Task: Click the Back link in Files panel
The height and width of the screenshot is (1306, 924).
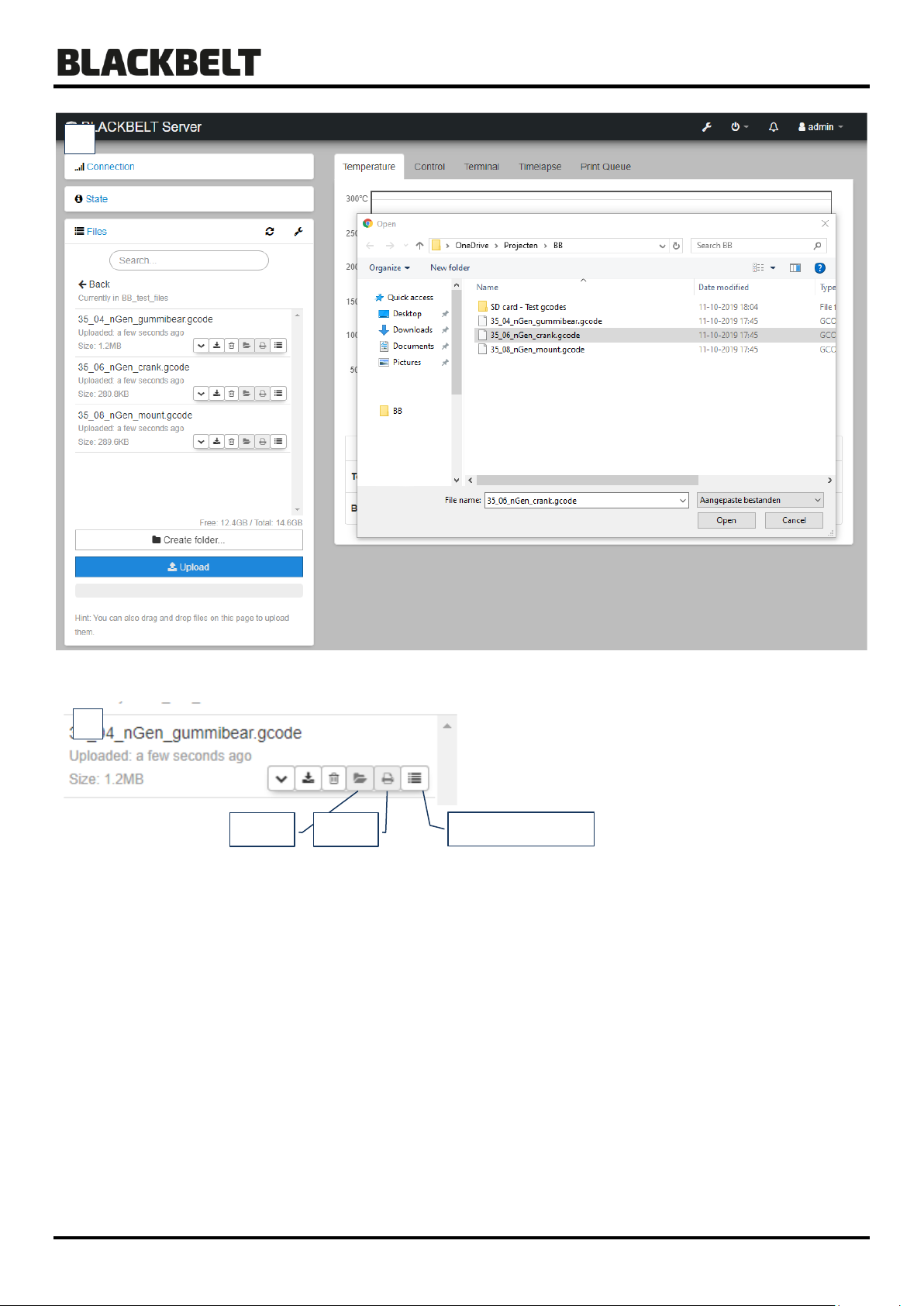Action: [x=95, y=284]
